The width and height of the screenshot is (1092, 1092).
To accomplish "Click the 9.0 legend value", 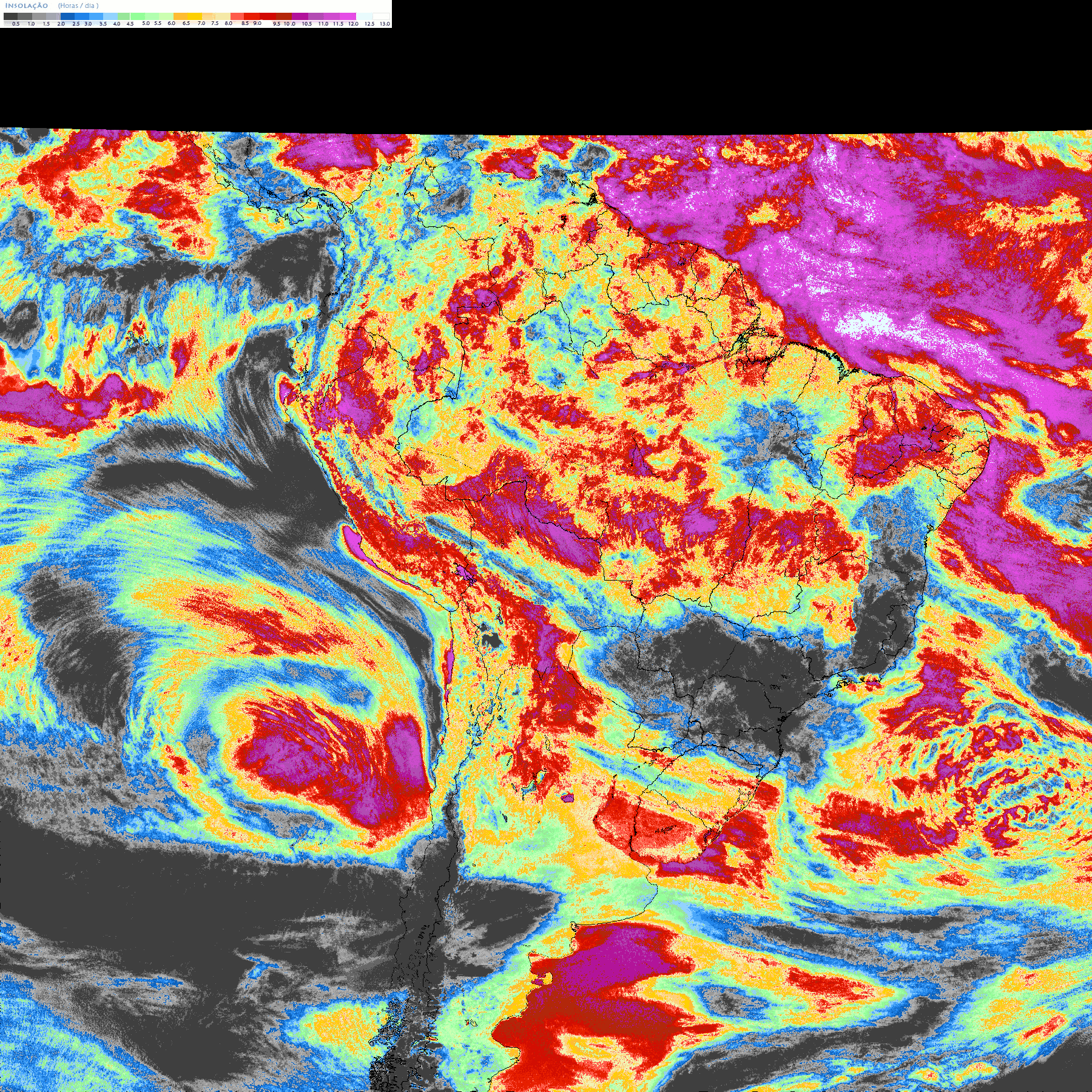I will 257,23.
